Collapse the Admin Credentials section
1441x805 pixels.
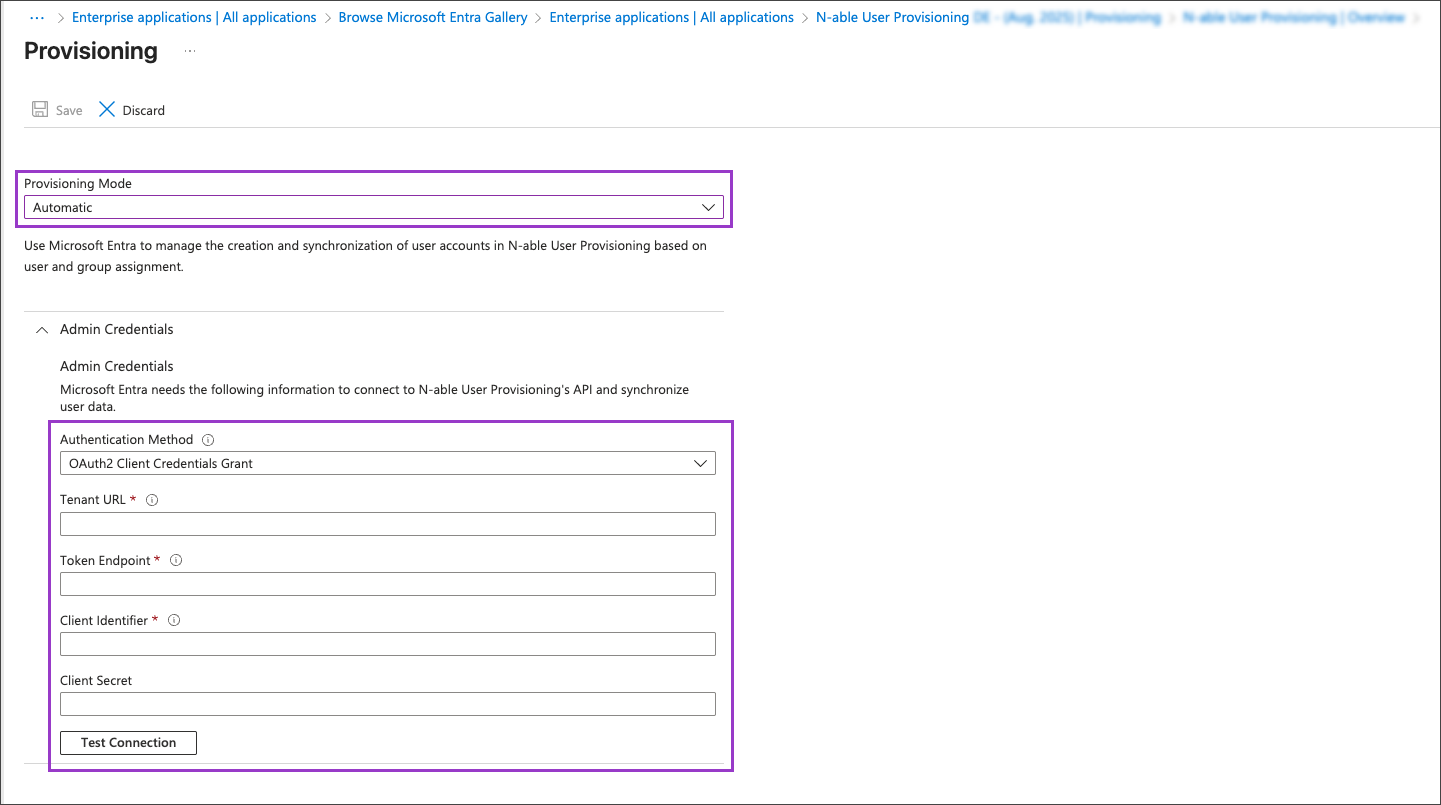coord(42,330)
